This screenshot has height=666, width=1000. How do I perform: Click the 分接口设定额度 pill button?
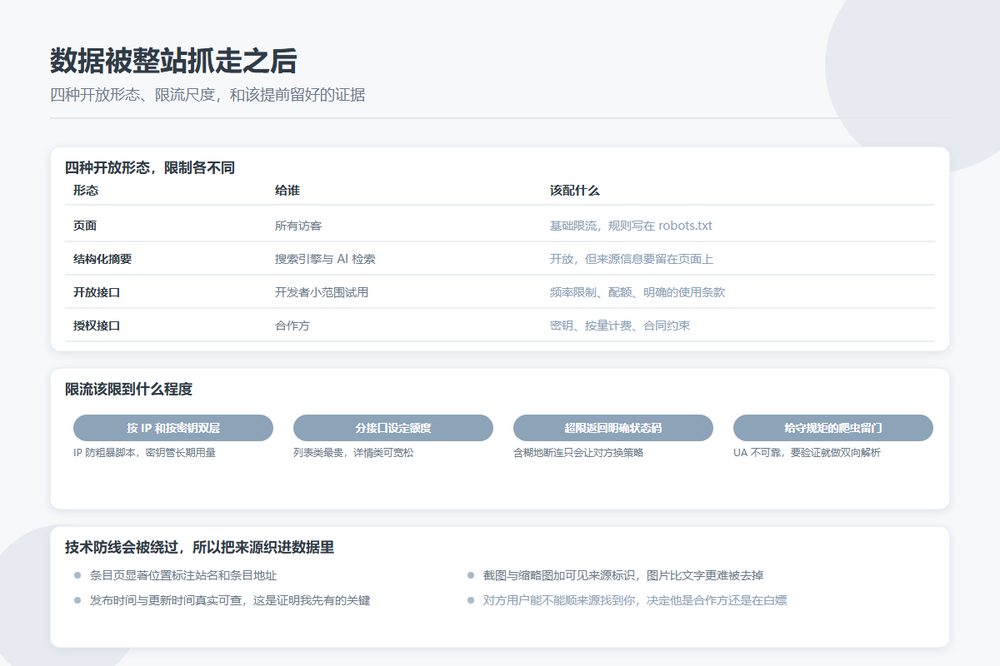393,428
